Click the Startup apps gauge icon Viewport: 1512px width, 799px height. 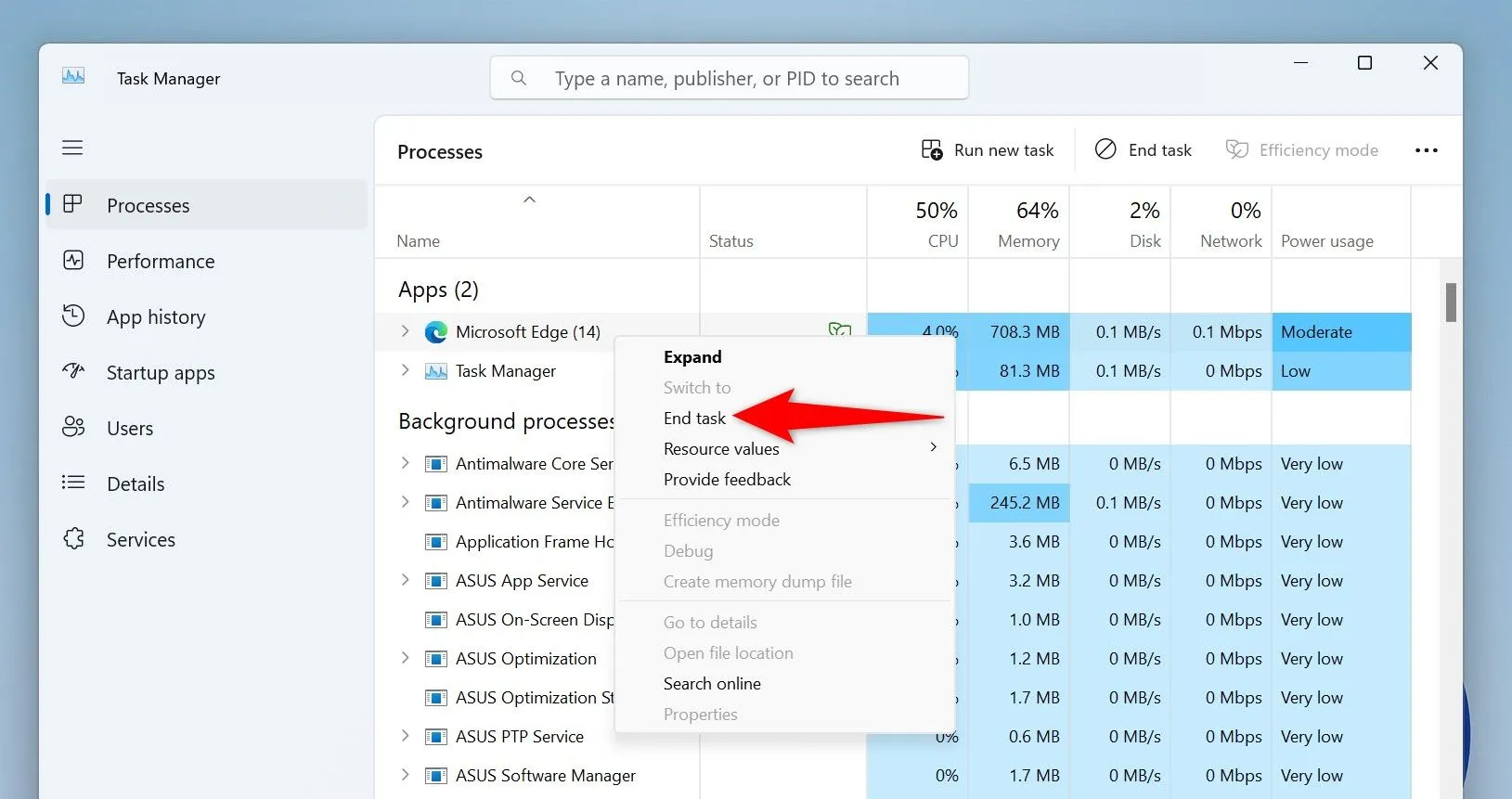pos(73,371)
